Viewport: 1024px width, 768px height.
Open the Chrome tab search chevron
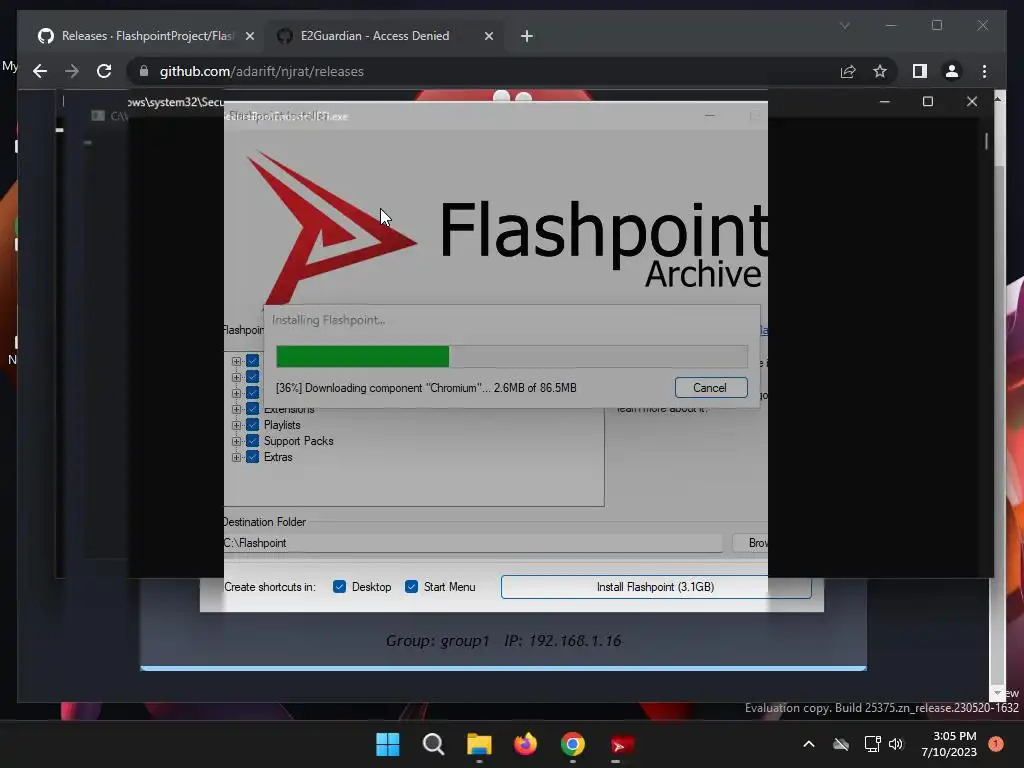[x=844, y=25]
